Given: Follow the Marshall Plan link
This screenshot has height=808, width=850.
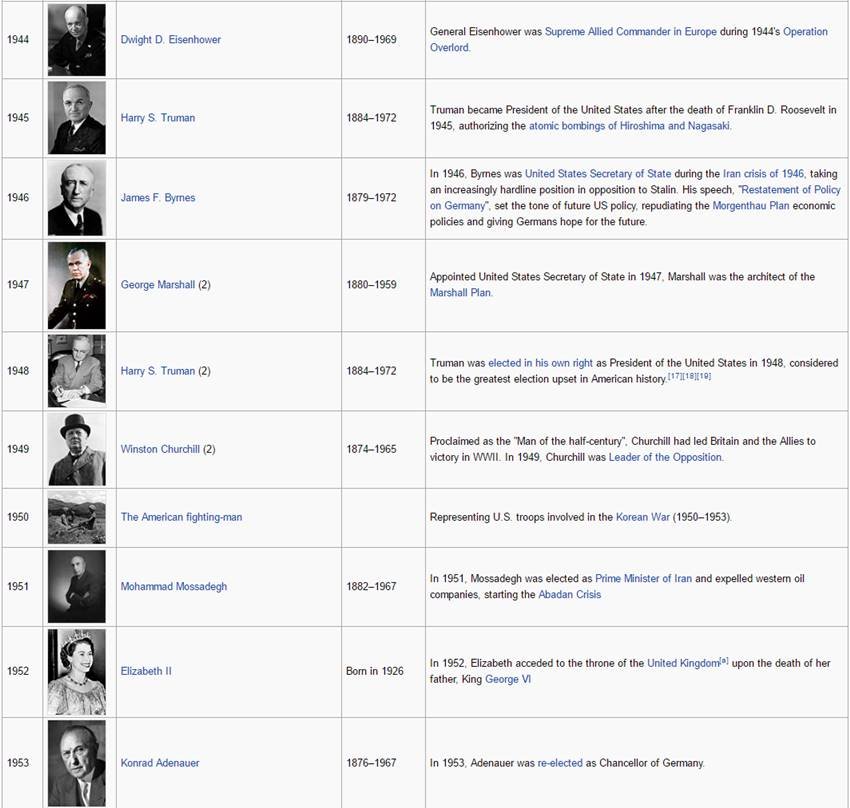Looking at the screenshot, I should 461,293.
